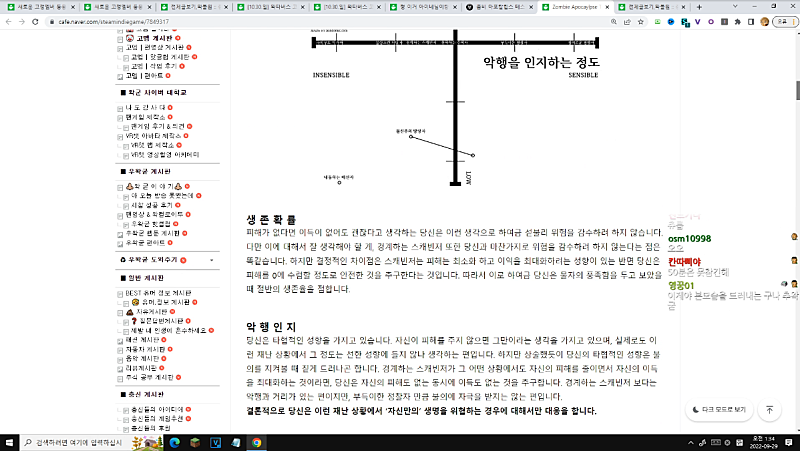
Task: Bookmark this page with the star
Action: click(x=641, y=22)
